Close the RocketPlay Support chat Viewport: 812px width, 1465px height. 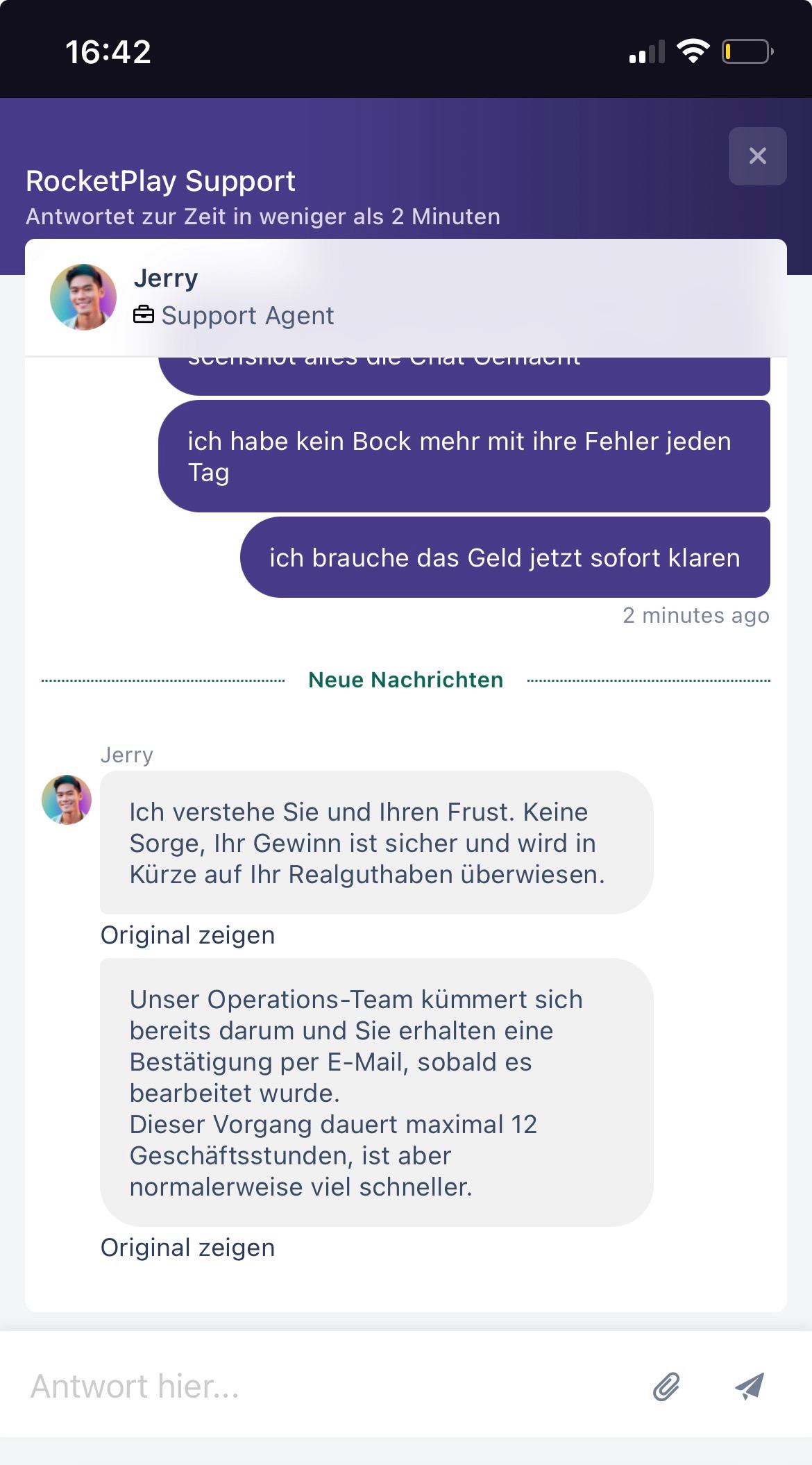pyautogui.click(x=757, y=156)
